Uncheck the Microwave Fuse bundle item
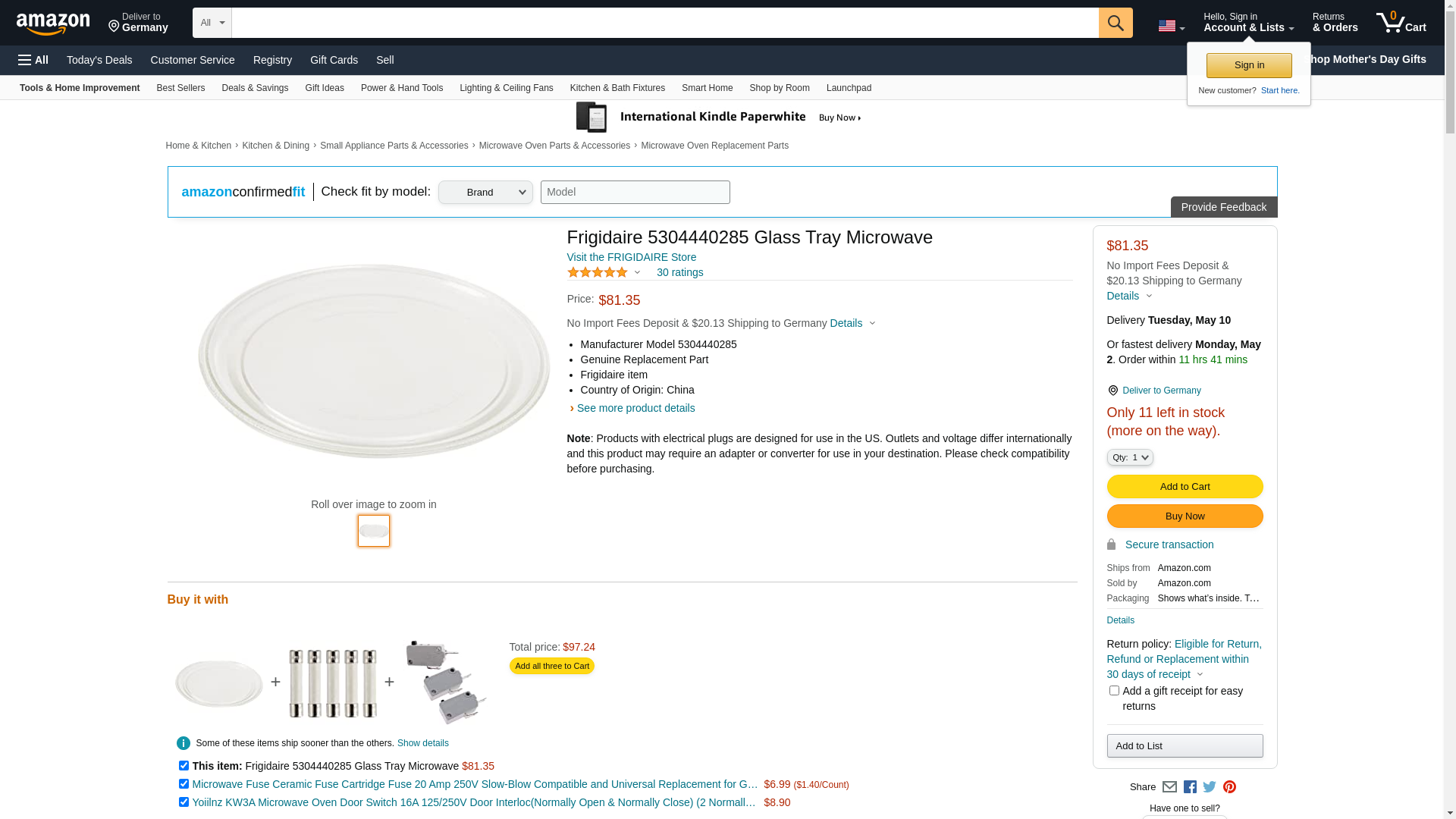Viewport: 1456px width, 819px height. 184,784
